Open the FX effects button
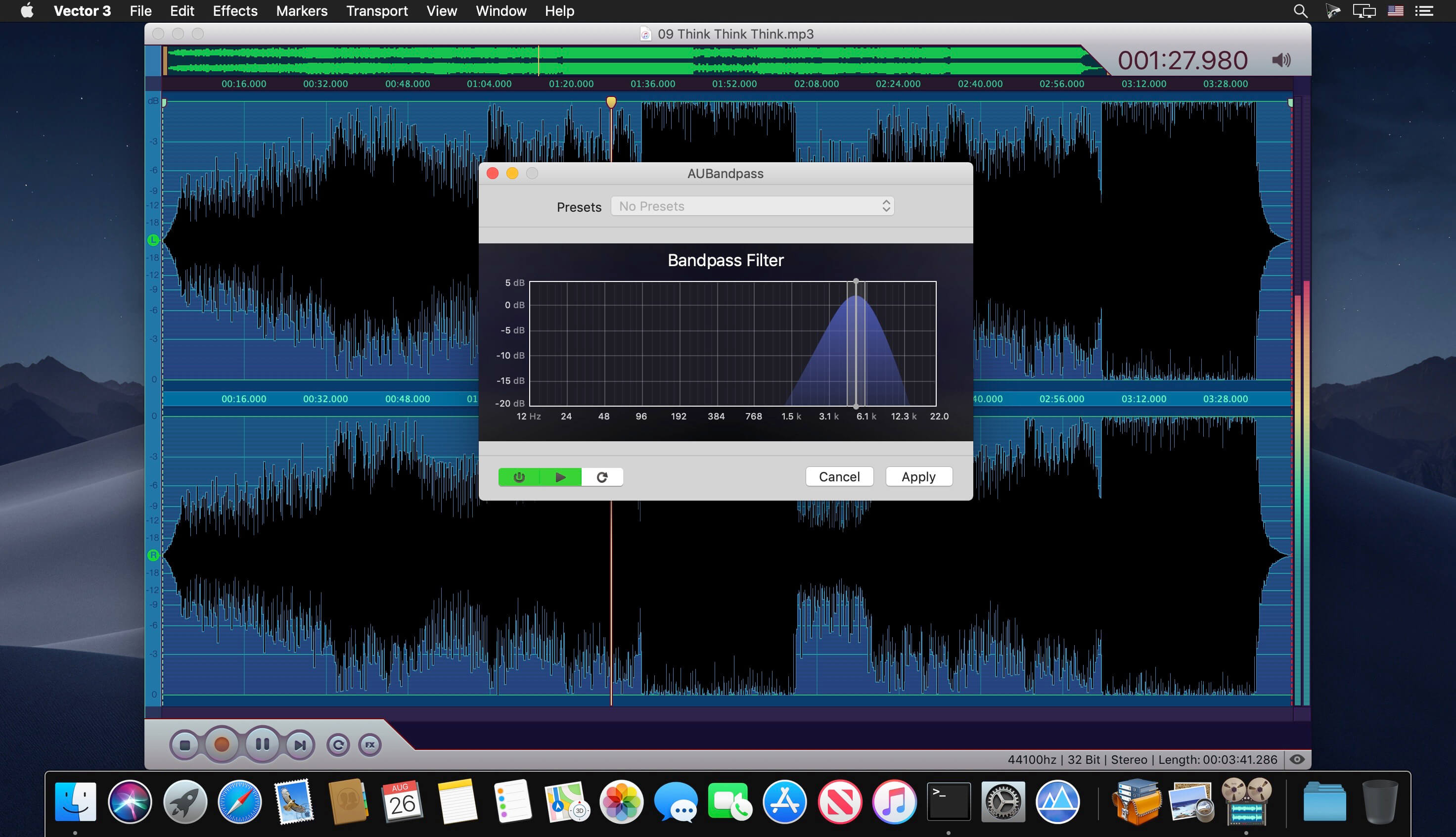This screenshot has width=1456, height=837. (x=370, y=745)
